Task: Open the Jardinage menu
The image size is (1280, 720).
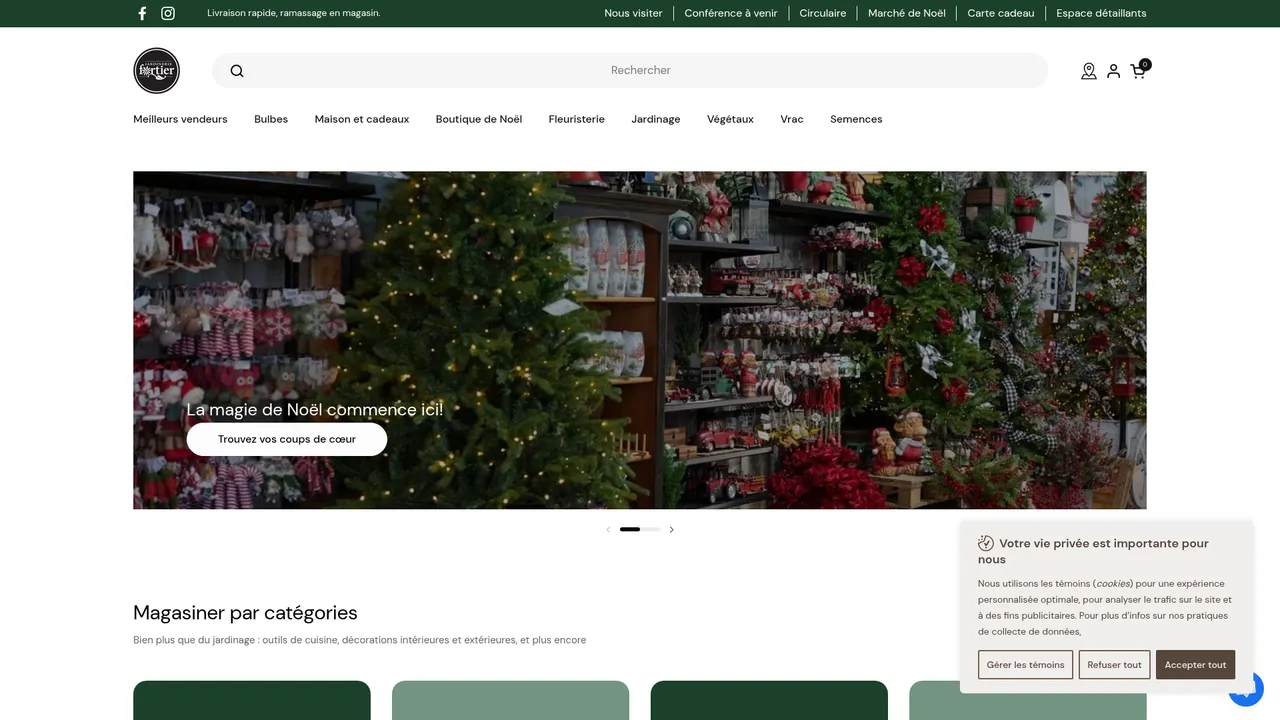Action: [x=656, y=119]
